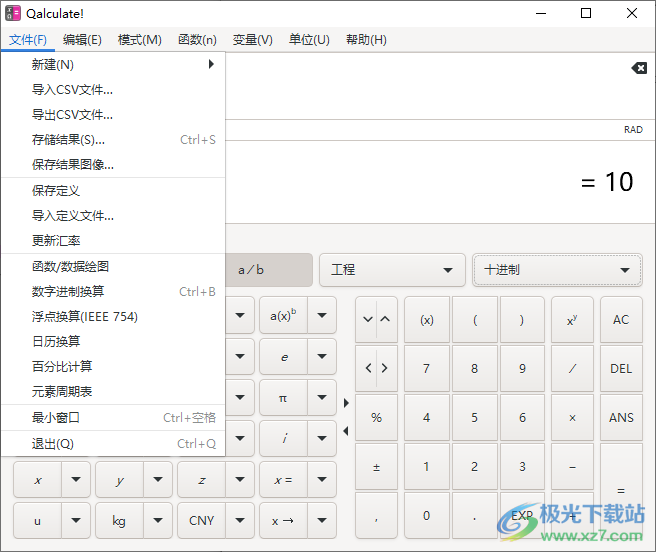
Task: Click the AC clear key
Action: click(621, 320)
